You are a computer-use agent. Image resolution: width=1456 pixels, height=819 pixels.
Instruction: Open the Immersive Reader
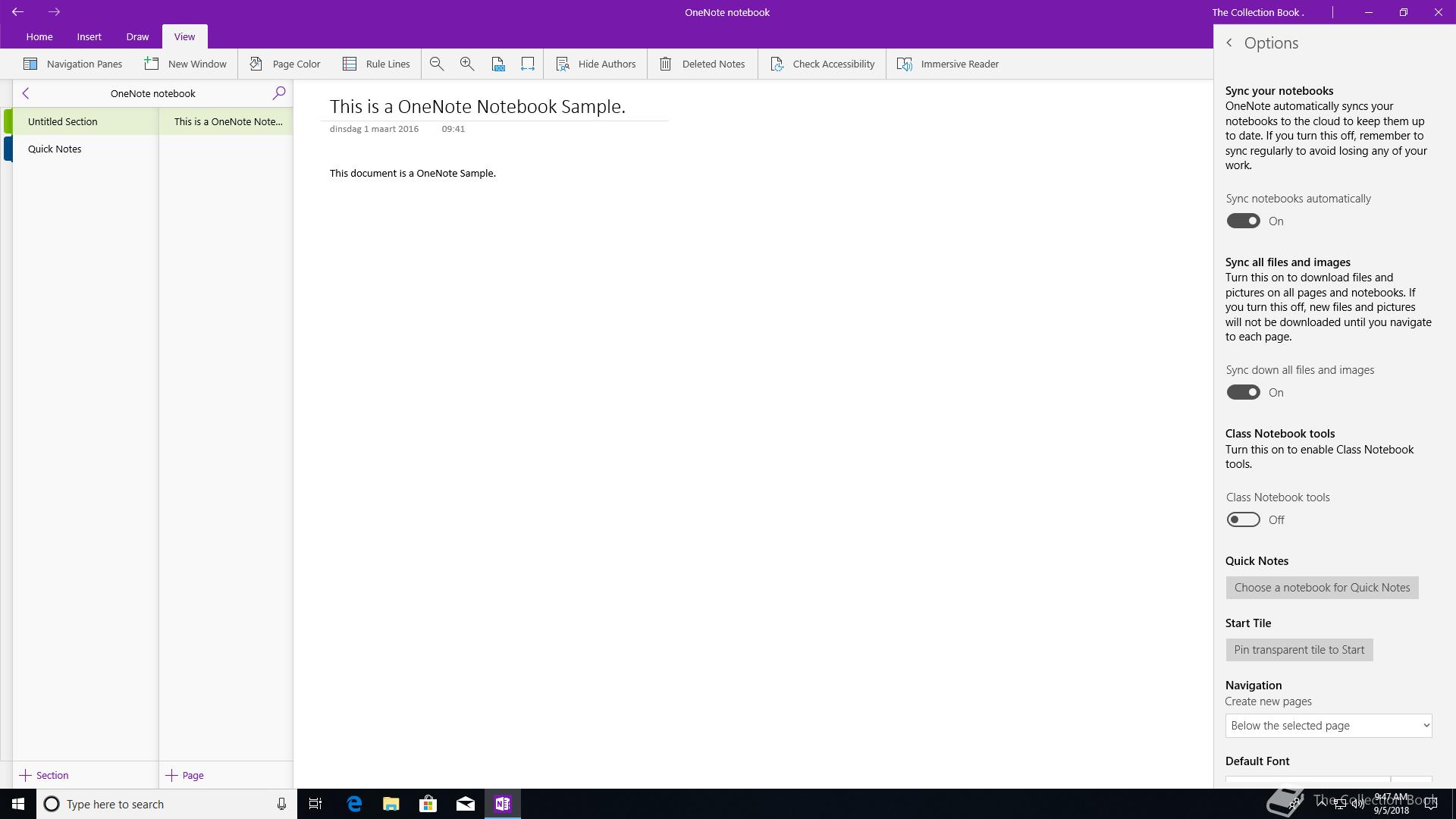click(x=948, y=64)
